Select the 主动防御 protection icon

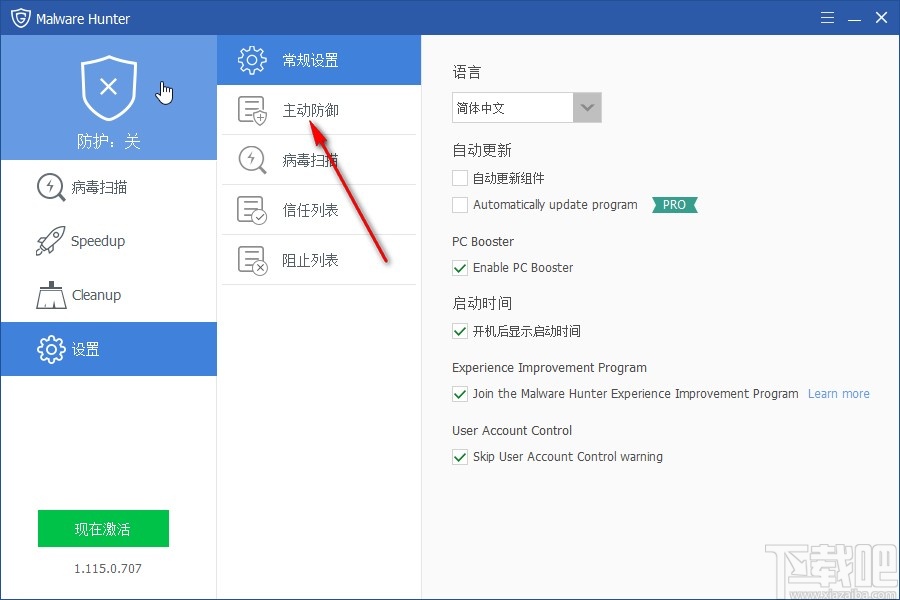253,110
